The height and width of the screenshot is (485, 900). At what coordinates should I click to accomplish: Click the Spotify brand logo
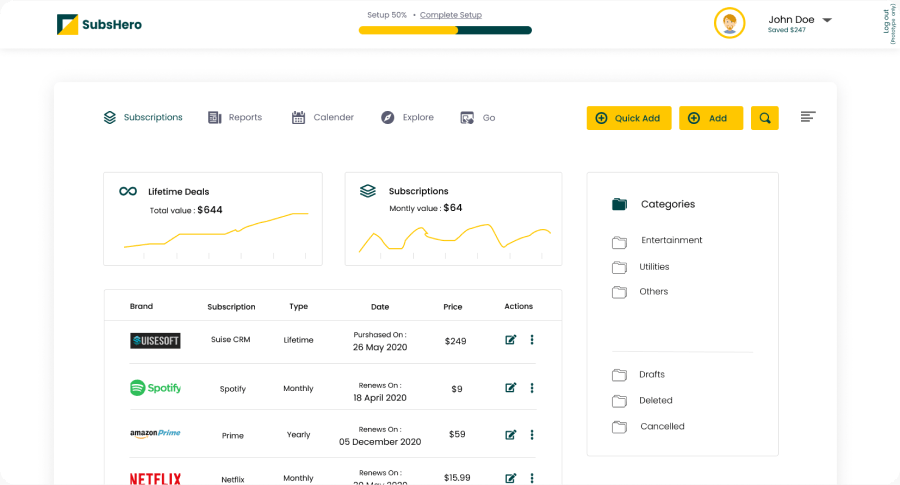[x=155, y=388]
